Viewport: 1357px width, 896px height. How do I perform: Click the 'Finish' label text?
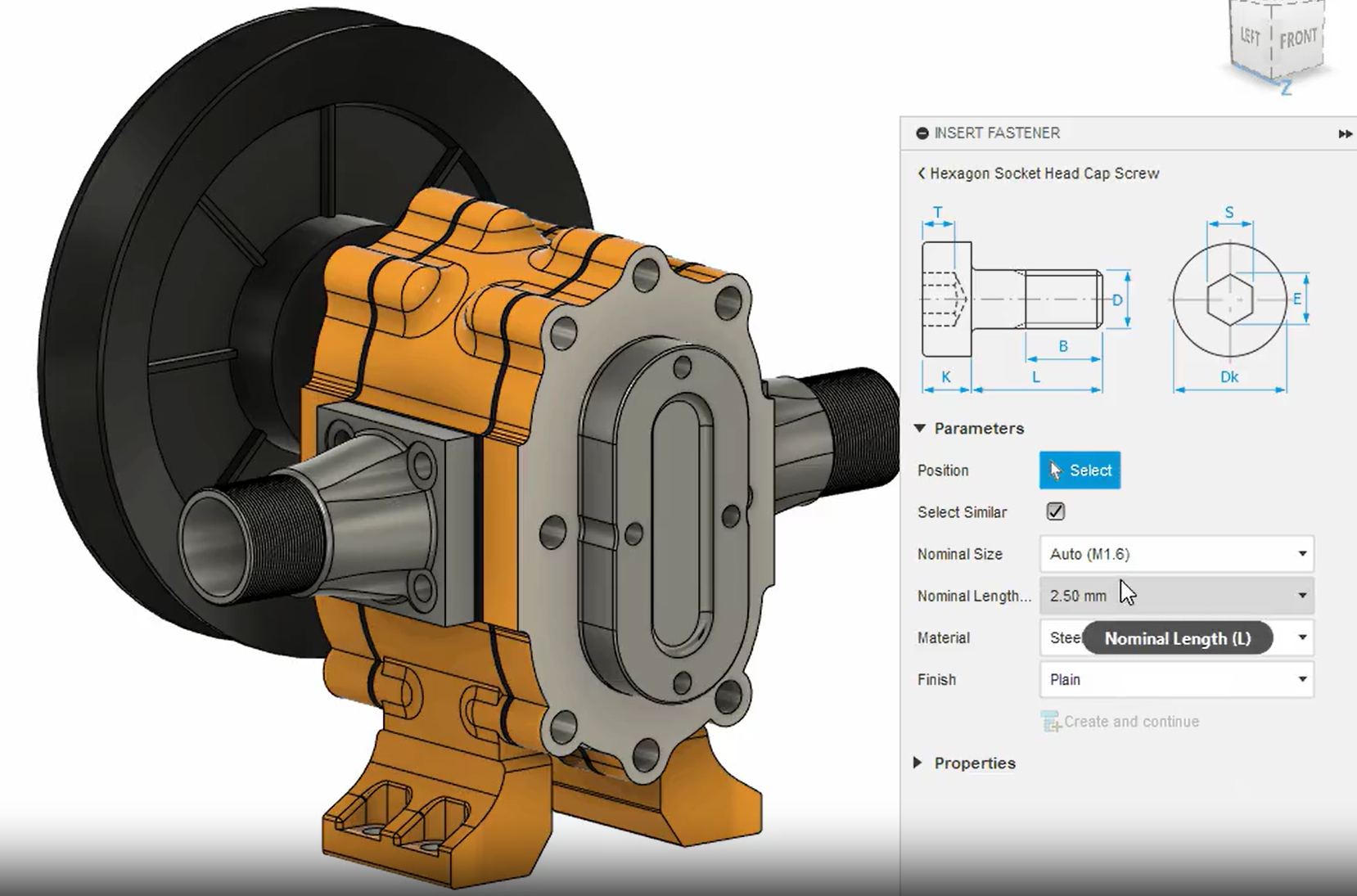point(936,680)
